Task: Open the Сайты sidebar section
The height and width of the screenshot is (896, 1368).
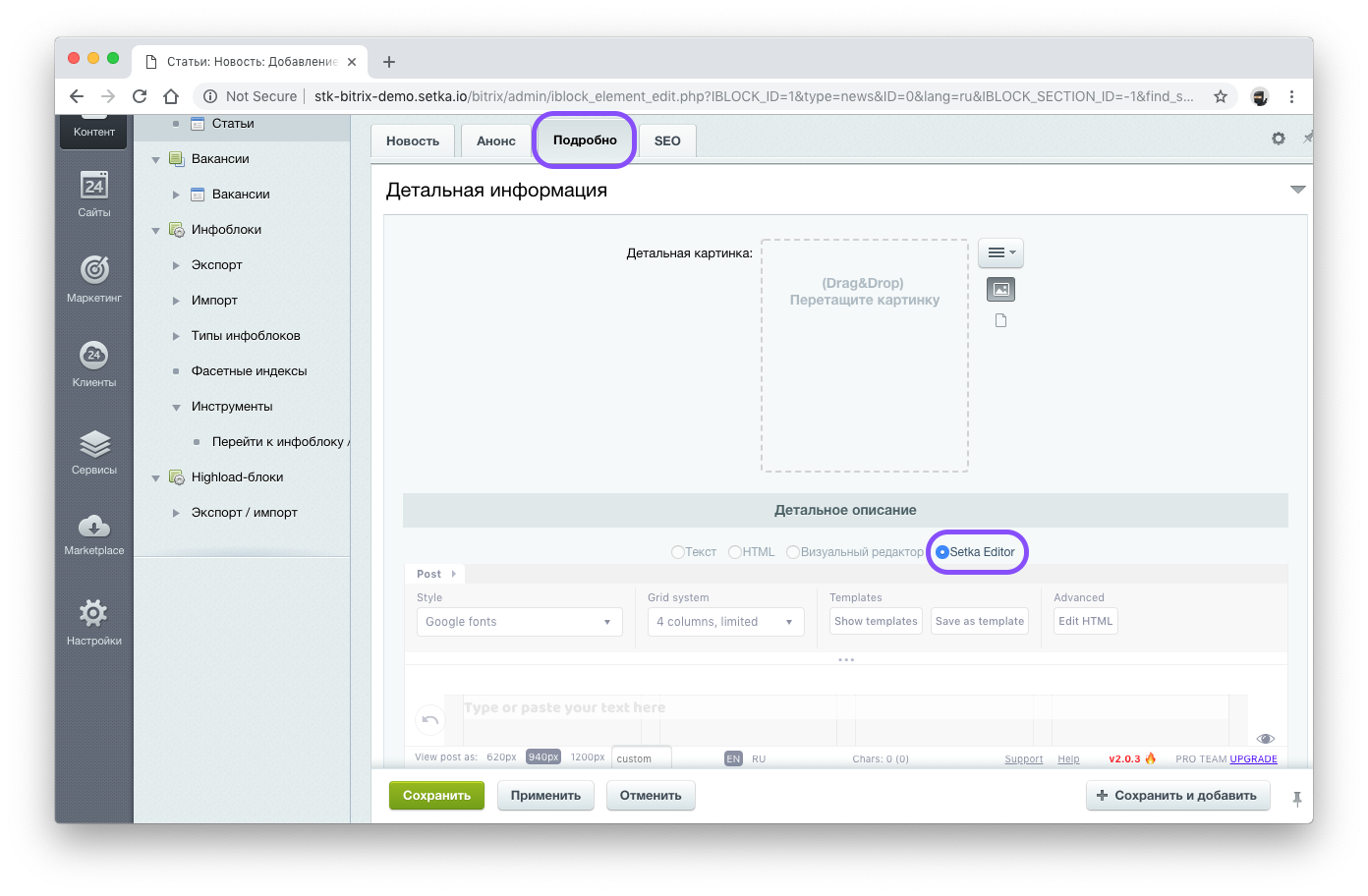Action: pos(94,186)
